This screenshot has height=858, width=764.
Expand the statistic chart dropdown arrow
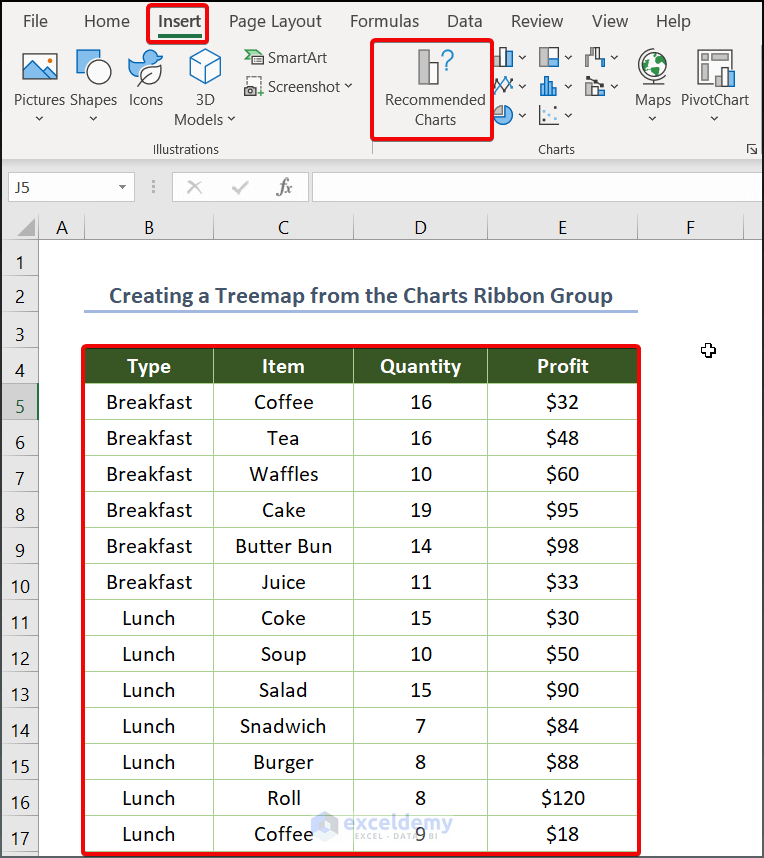[569, 86]
